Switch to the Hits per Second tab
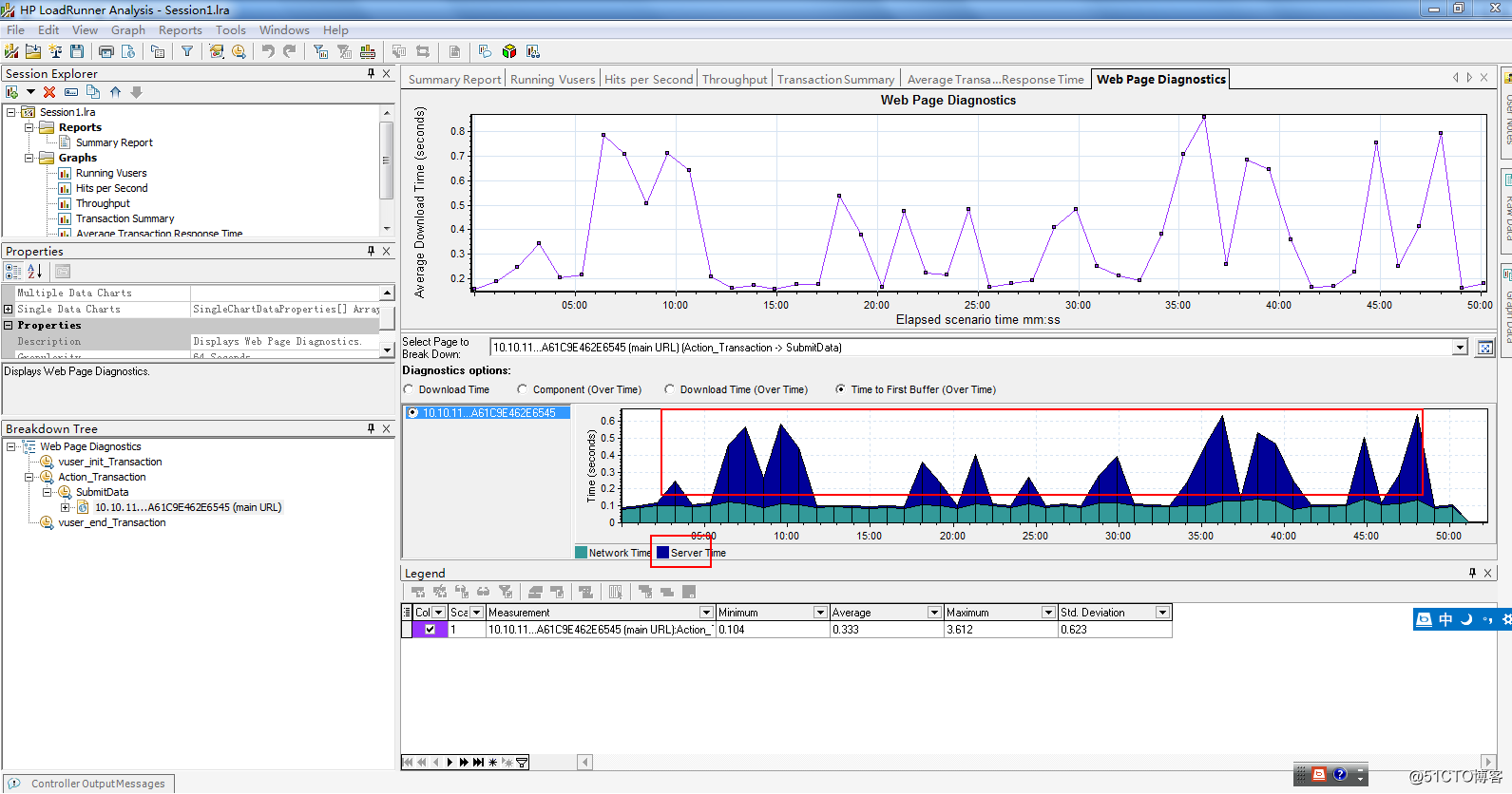The width and height of the screenshot is (1512, 794). (649, 79)
